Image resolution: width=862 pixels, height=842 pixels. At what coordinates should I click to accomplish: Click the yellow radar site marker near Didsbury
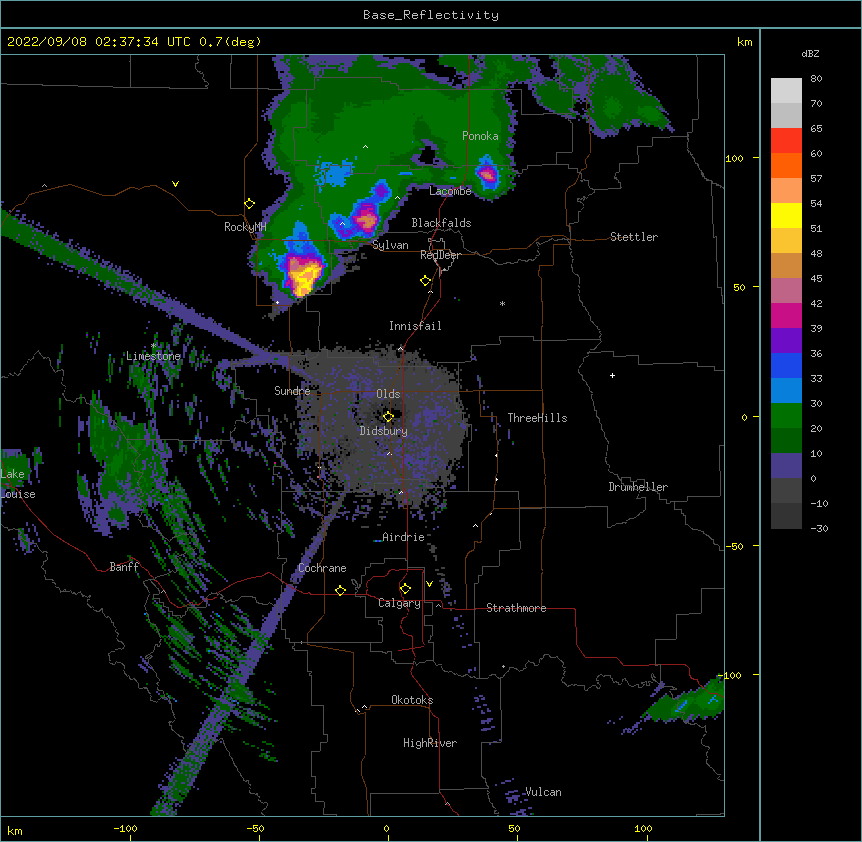(x=388, y=416)
